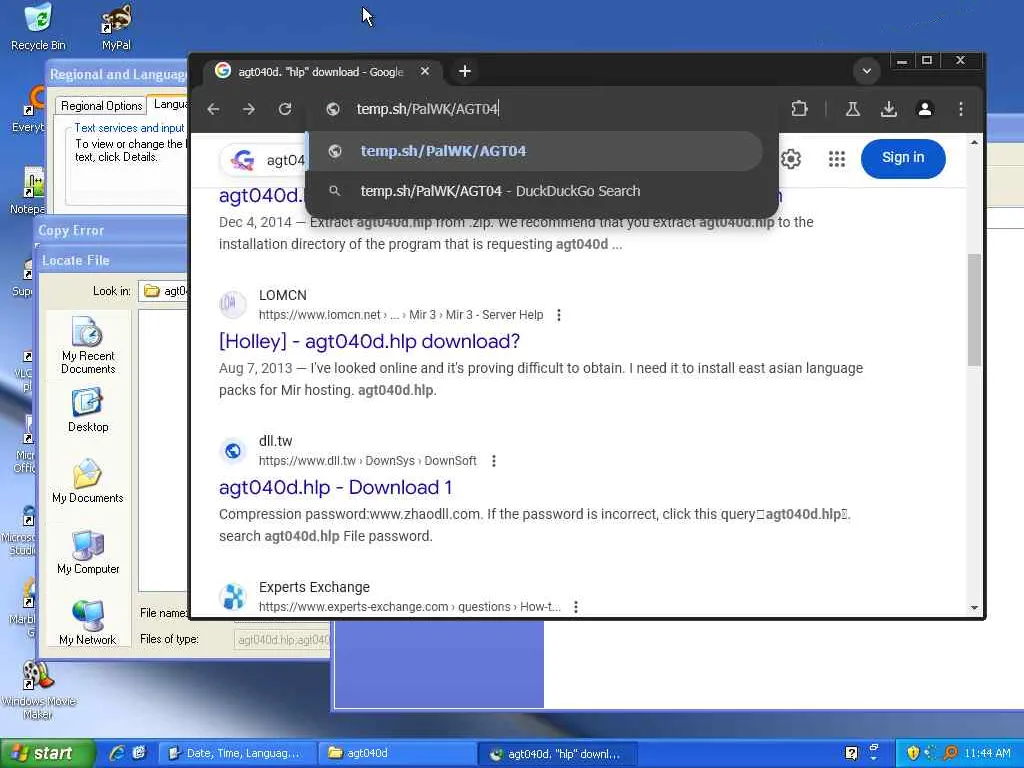The height and width of the screenshot is (768, 1024).
Task: Click the browser page vertical scrollbar thumb
Action: click(974, 310)
